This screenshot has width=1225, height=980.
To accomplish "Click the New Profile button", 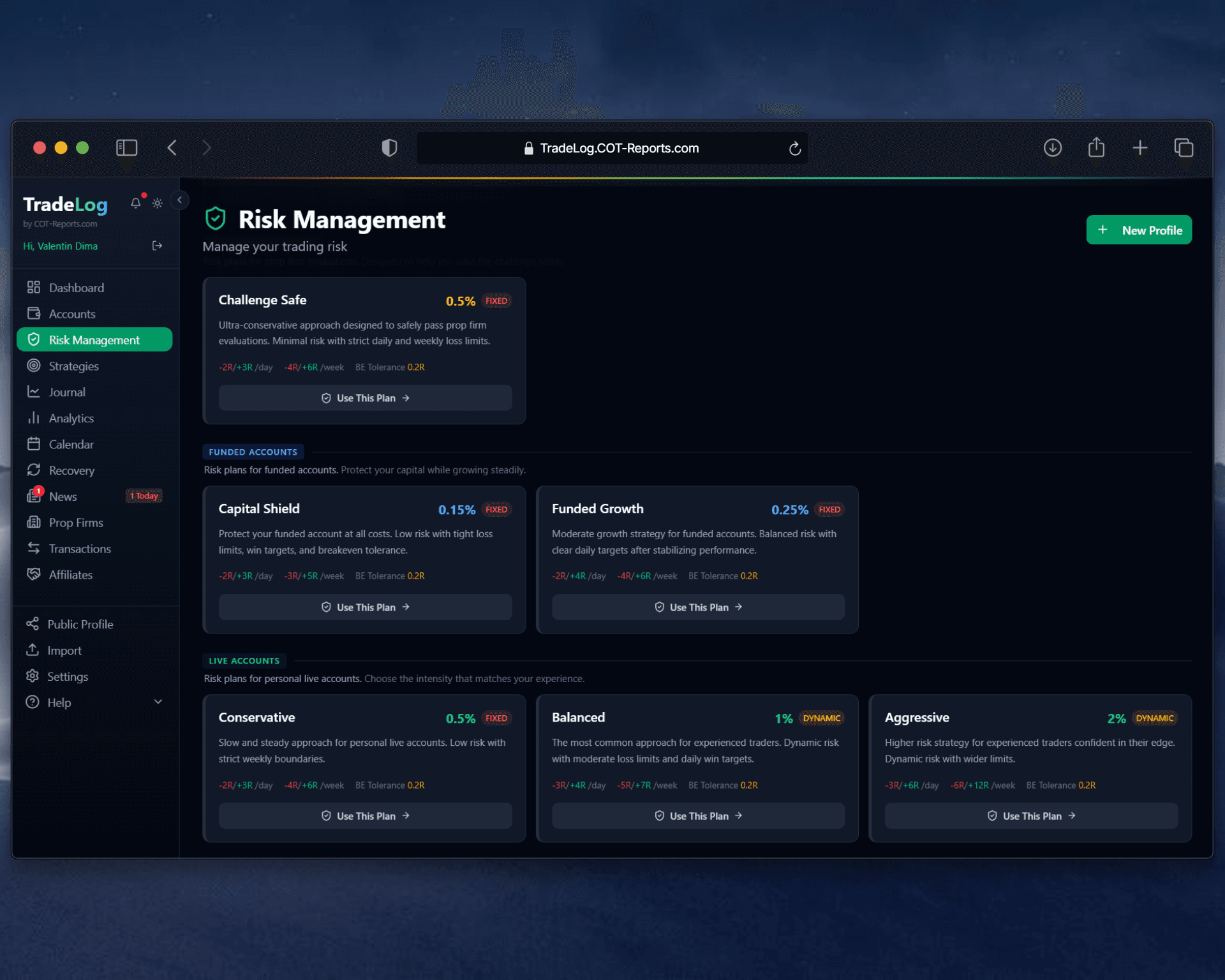I will [1139, 230].
